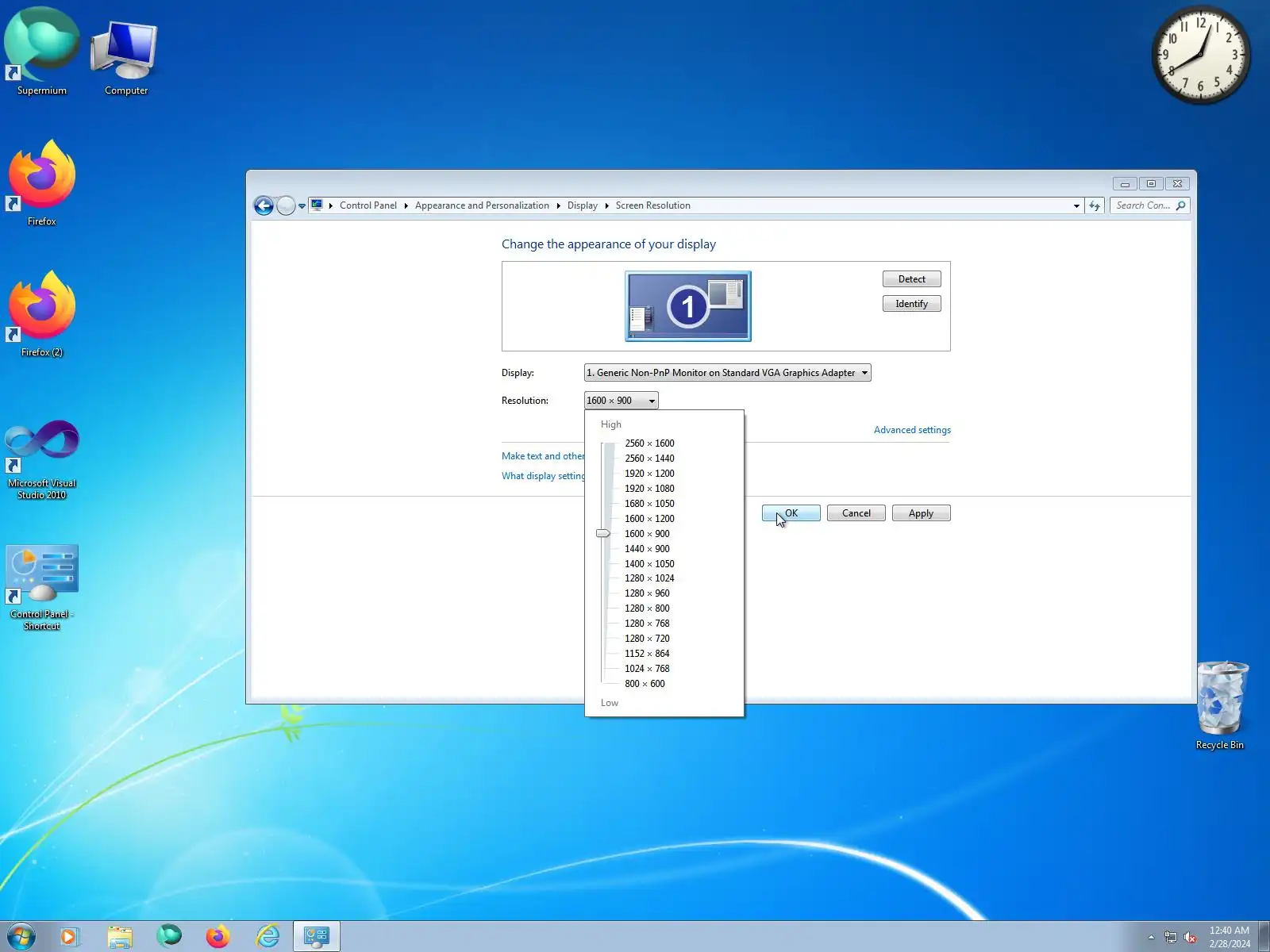The height and width of the screenshot is (952, 1270).
Task: Choose 1920 × 1080 resolution
Action: pos(649,489)
